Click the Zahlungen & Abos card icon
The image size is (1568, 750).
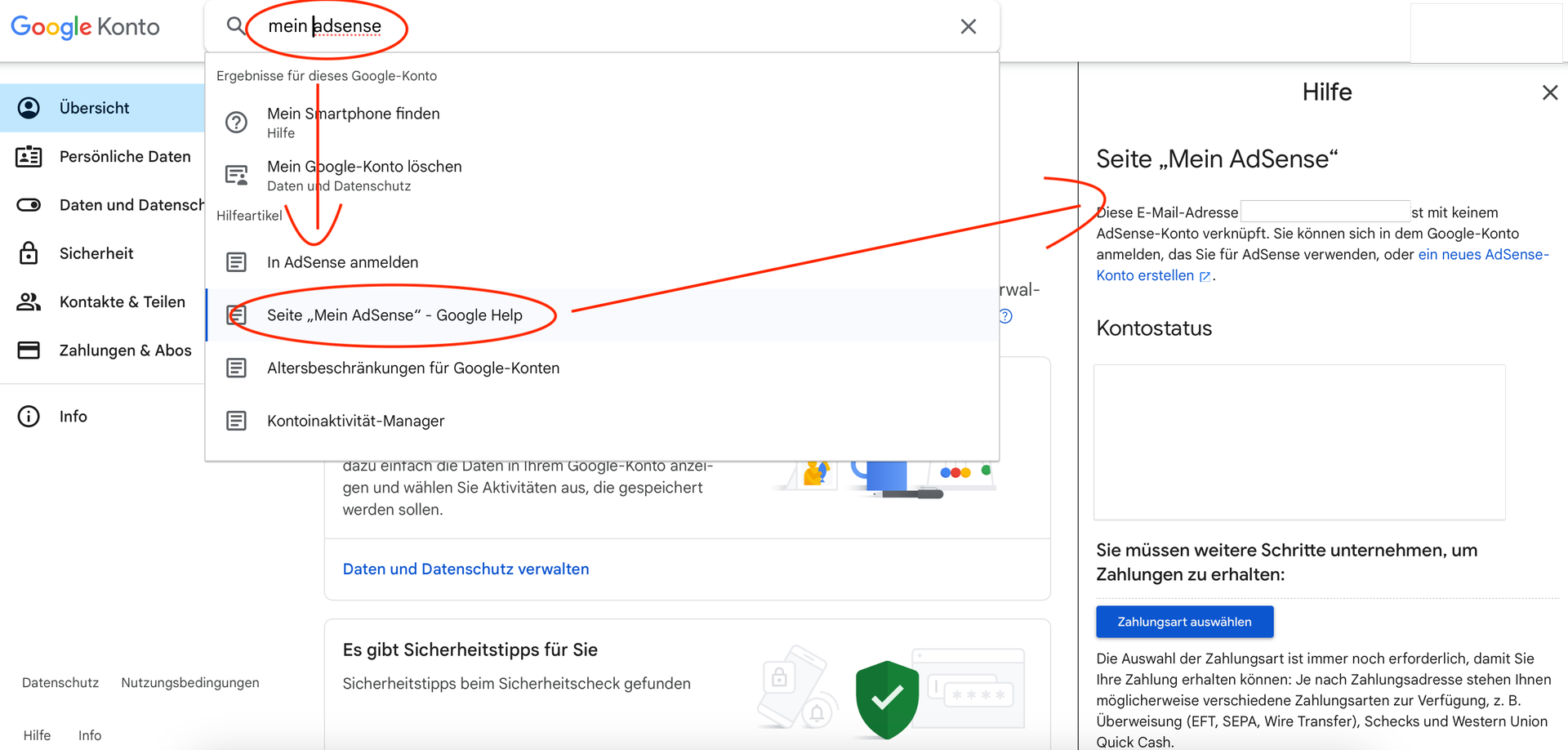(29, 350)
